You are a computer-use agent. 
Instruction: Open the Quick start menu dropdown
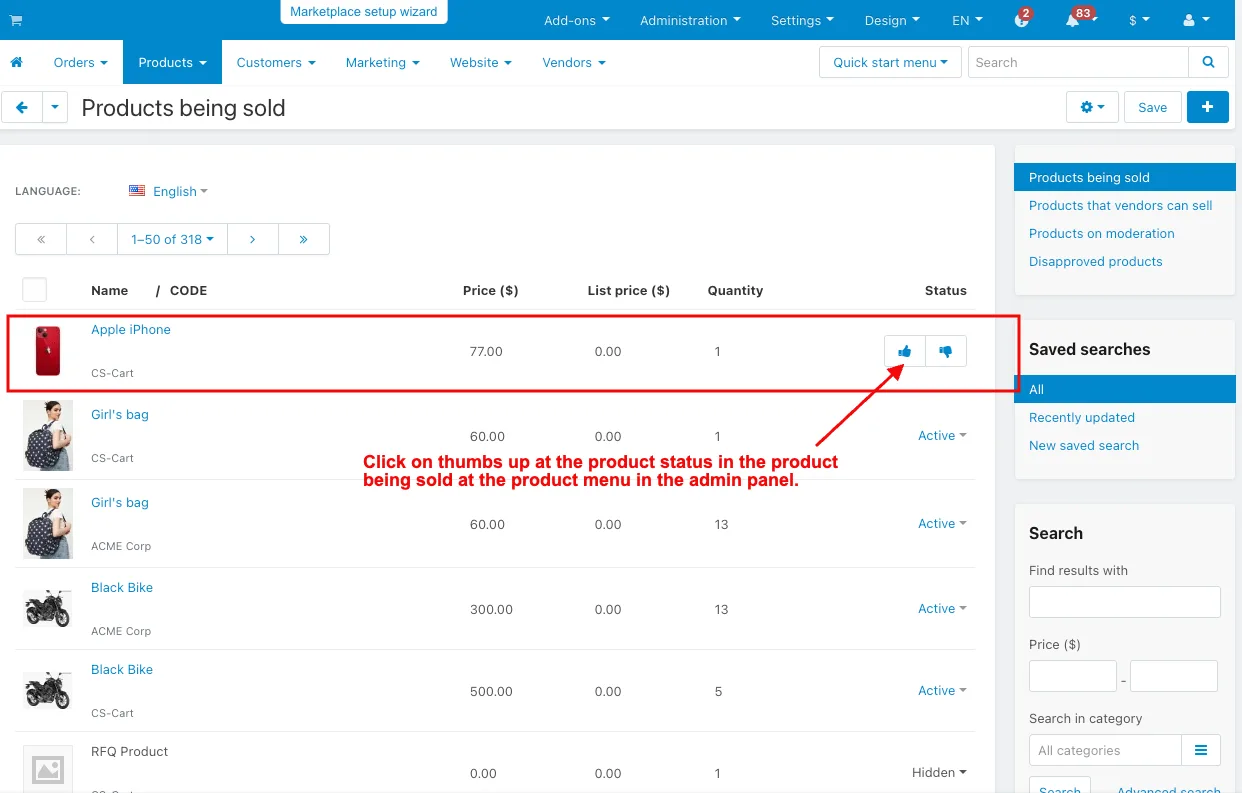890,62
